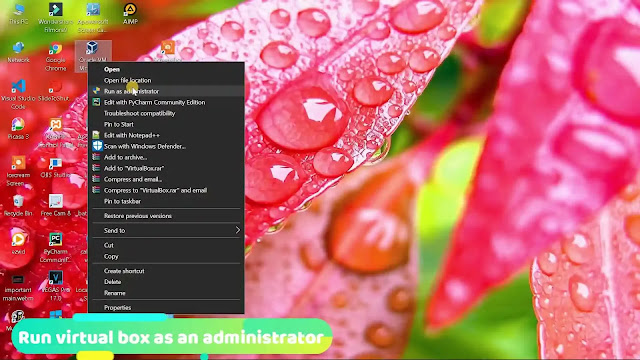Choose Rename in context menu
640x360 pixels.
[166, 293]
